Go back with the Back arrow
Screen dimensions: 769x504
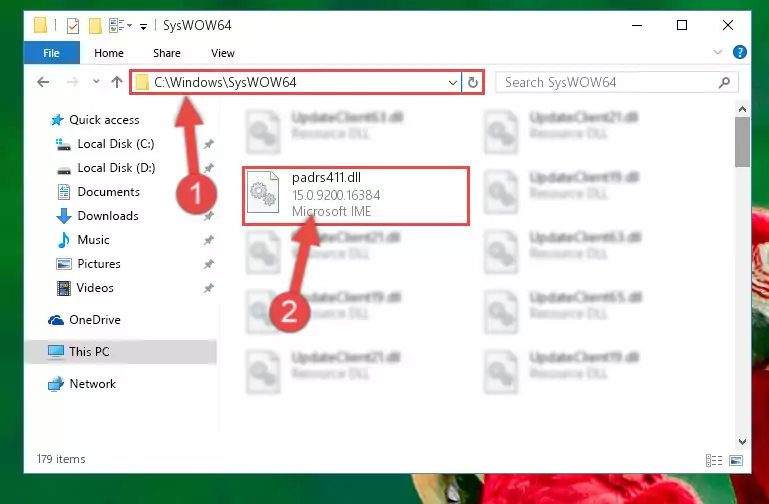(x=43, y=82)
